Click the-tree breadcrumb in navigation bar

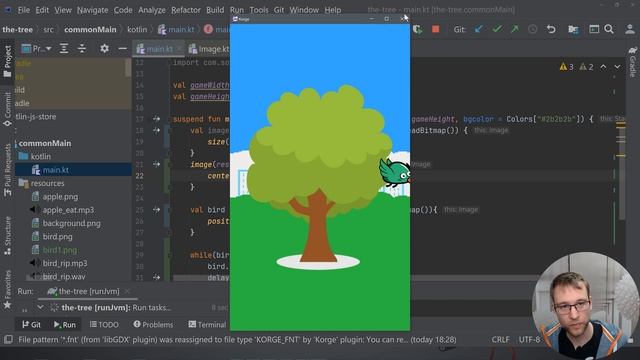(x=18, y=29)
